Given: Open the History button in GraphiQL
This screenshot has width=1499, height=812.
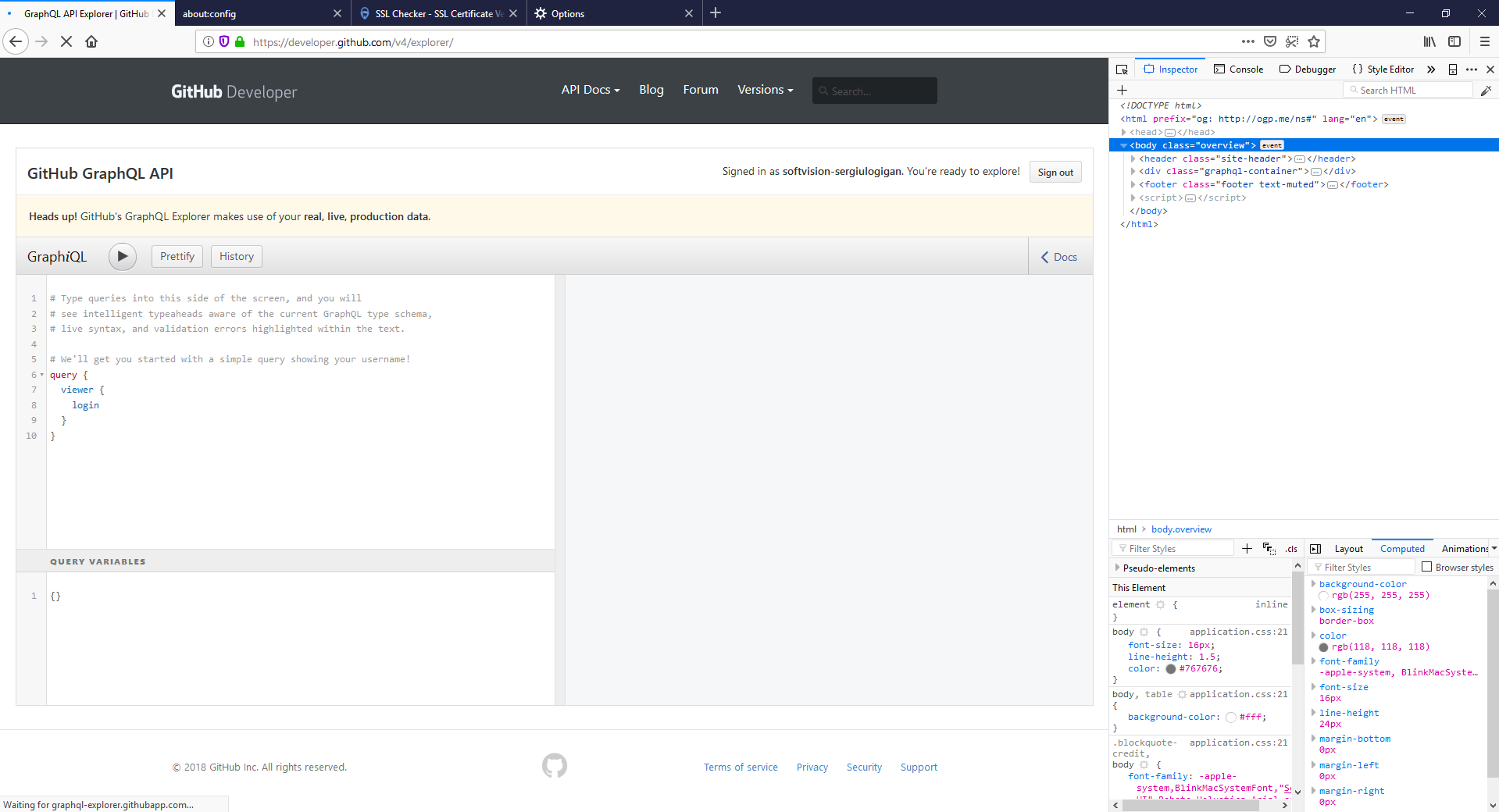Looking at the screenshot, I should point(237,256).
